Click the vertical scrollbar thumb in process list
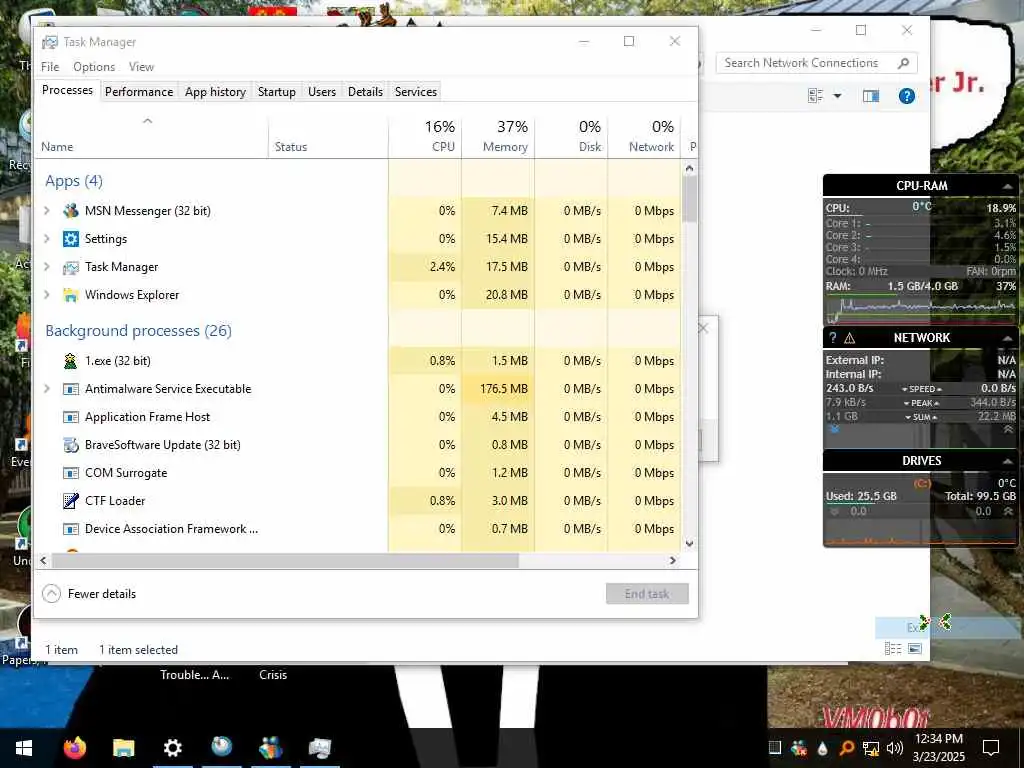 pos(690,199)
